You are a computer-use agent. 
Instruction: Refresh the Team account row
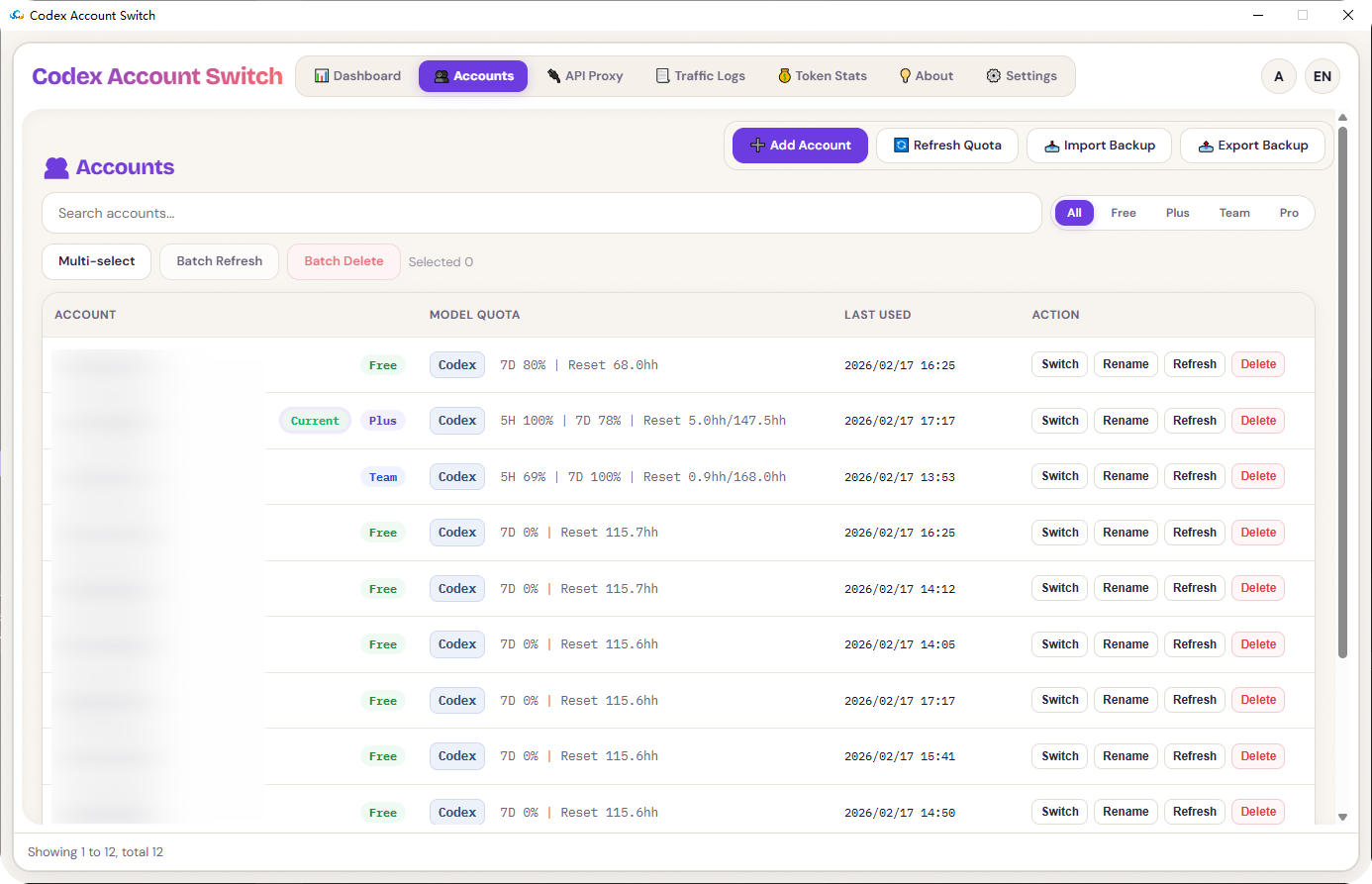1195,476
